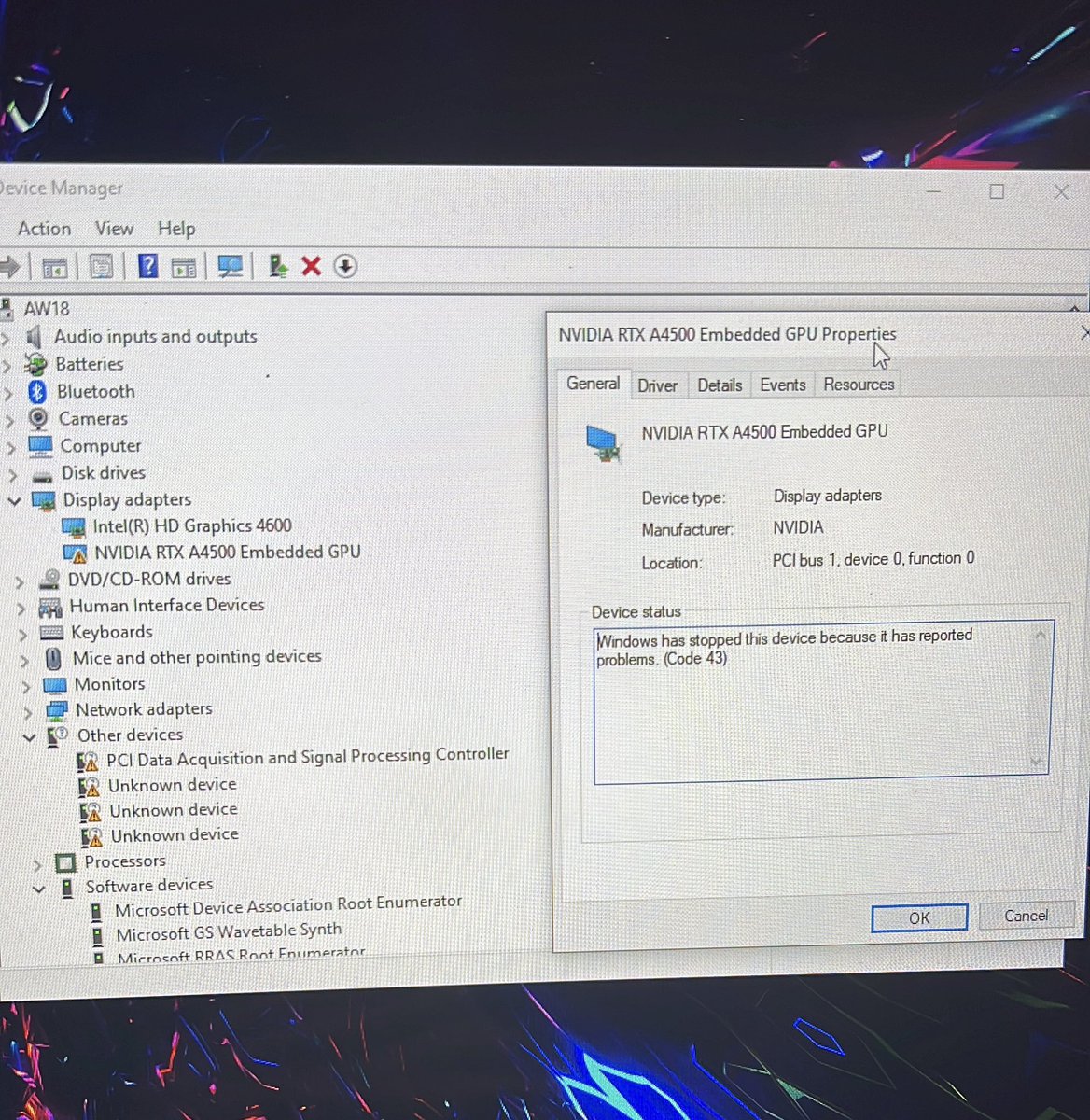This screenshot has height=1120, width=1090.
Task: Open the Help menu
Action: tap(176, 229)
